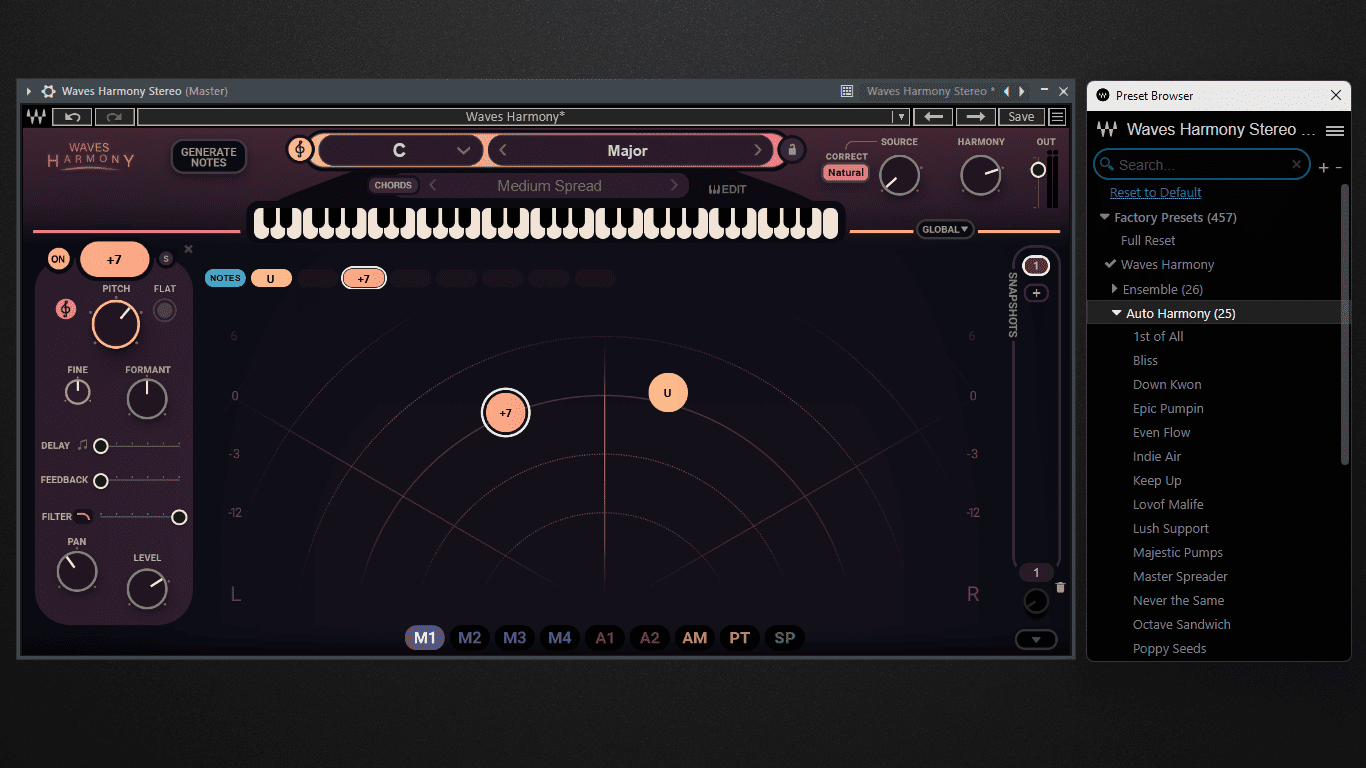Expand plugin window triangle in title bar
The image size is (1366, 768).
point(29,91)
